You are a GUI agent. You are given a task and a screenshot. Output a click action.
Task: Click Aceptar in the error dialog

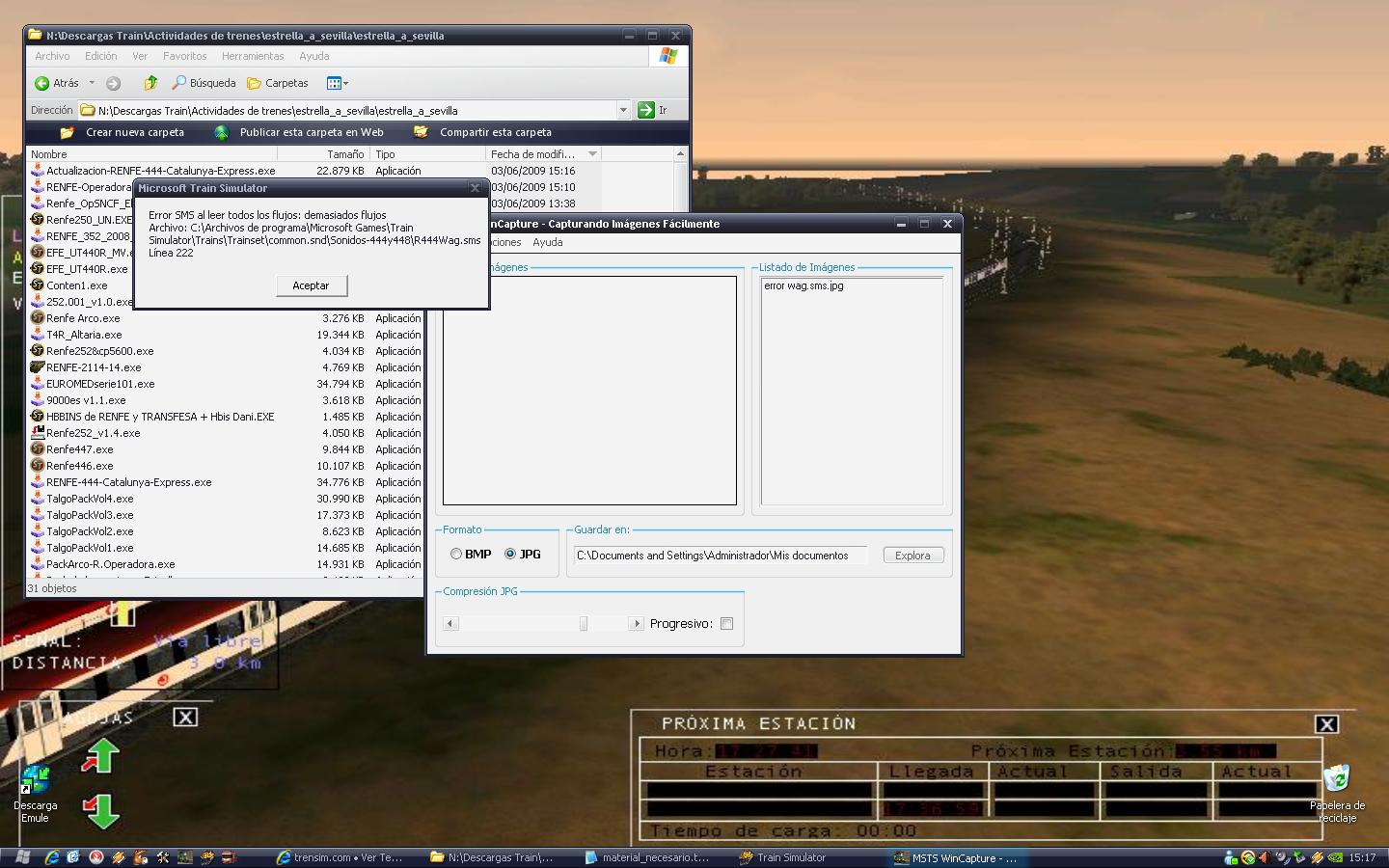click(x=311, y=285)
